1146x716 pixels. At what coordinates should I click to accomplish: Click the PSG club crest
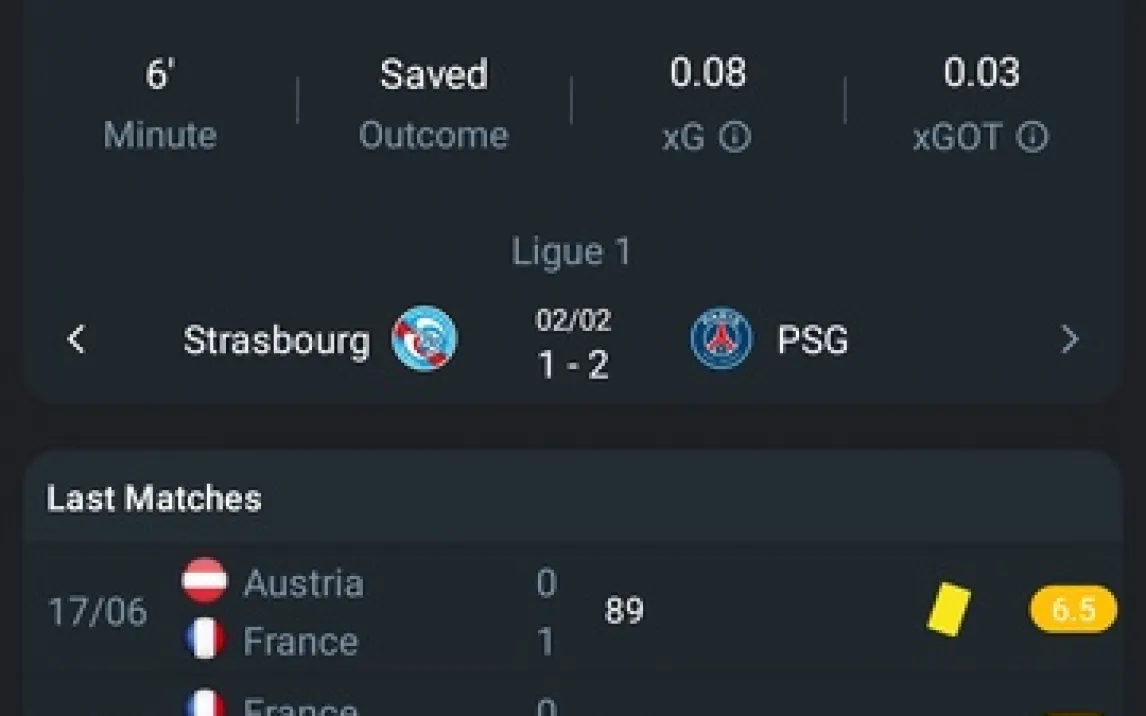[721, 339]
